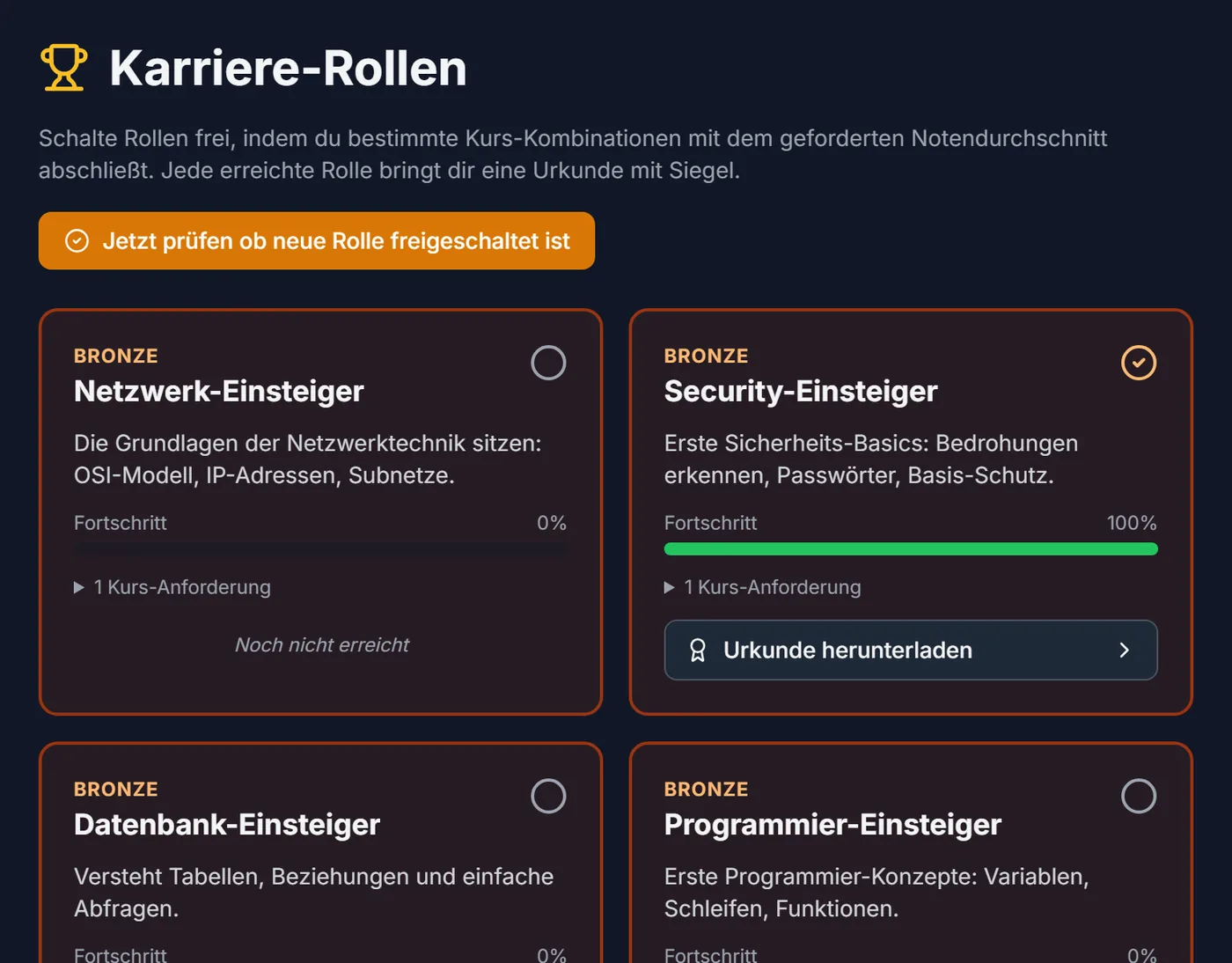The image size is (1232, 963).
Task: Click the empty status circle on Datenbank-Einsteiger
Action: tap(548, 796)
